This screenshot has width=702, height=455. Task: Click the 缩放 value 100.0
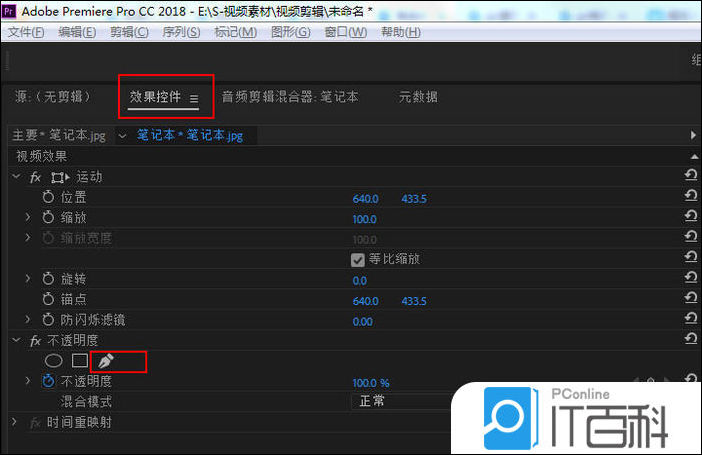(x=364, y=219)
